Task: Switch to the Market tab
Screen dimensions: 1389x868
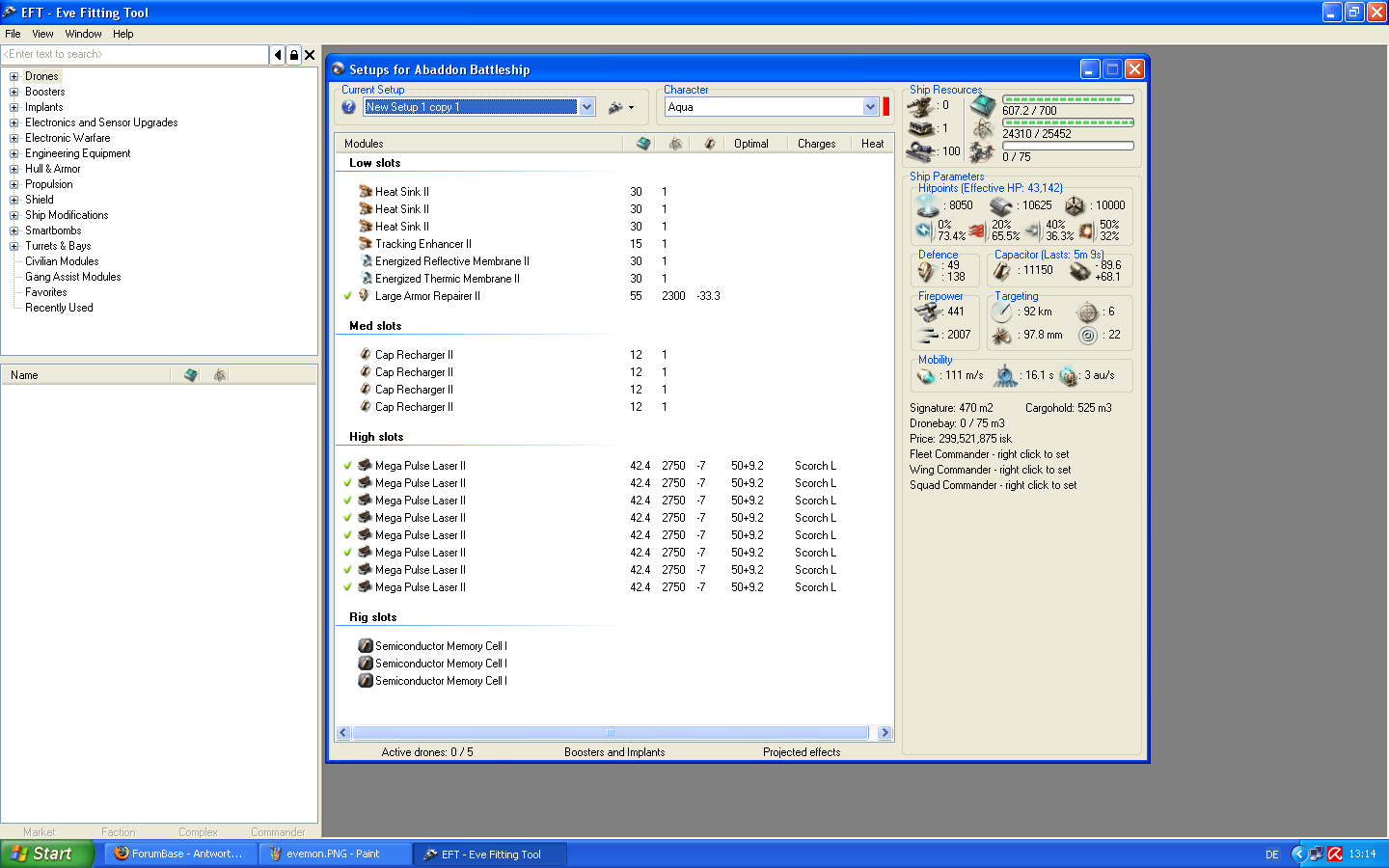Action: click(40, 832)
